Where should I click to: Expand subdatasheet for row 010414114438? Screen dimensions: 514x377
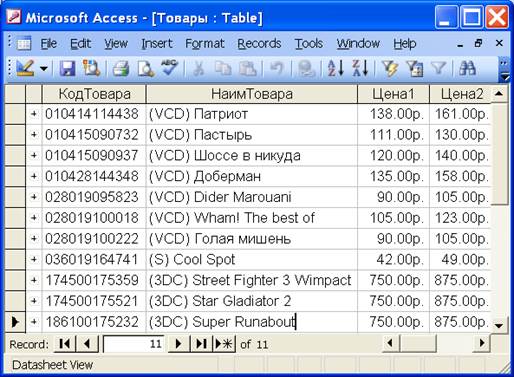(34, 114)
